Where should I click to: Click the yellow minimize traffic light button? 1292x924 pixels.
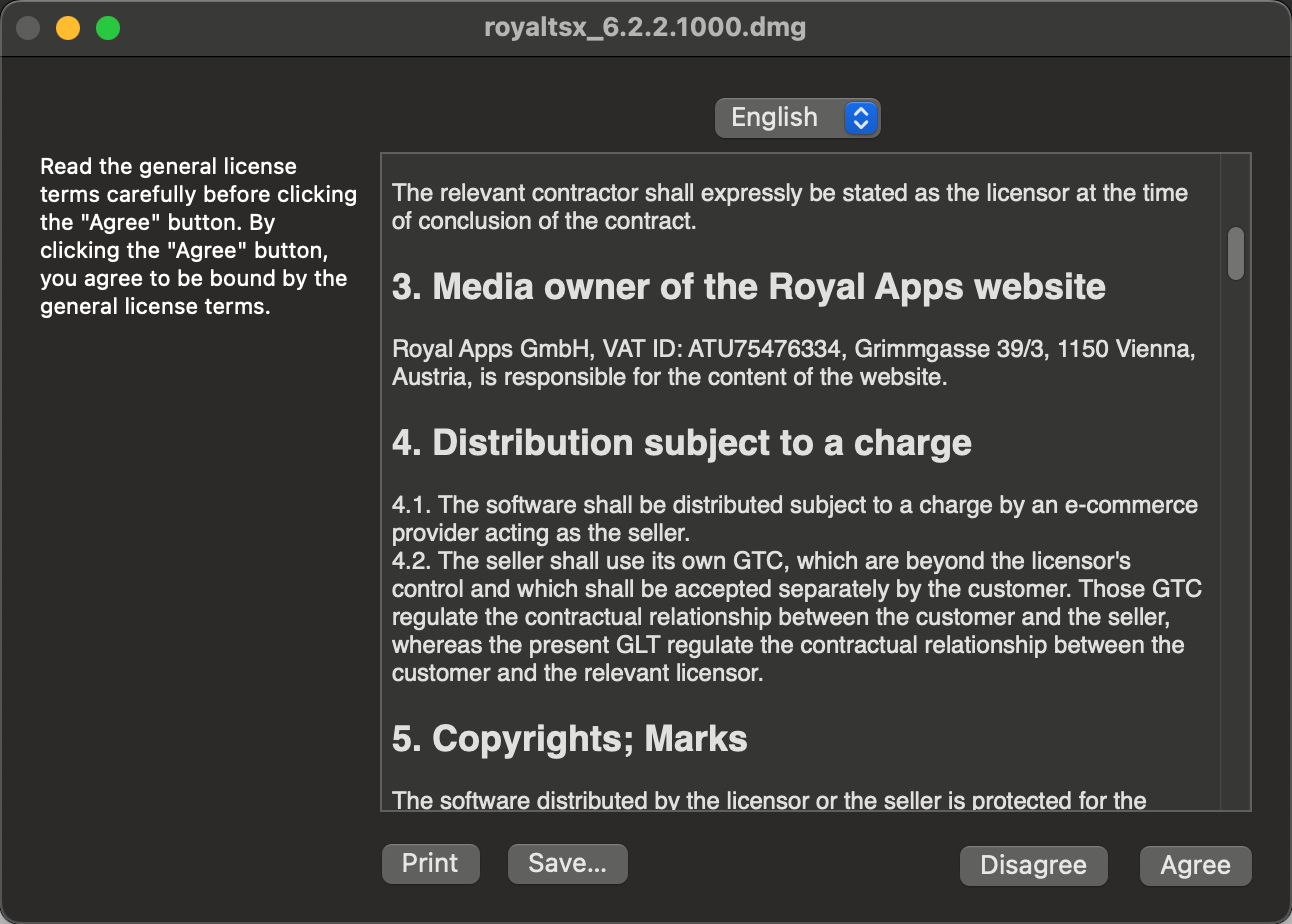click(67, 28)
